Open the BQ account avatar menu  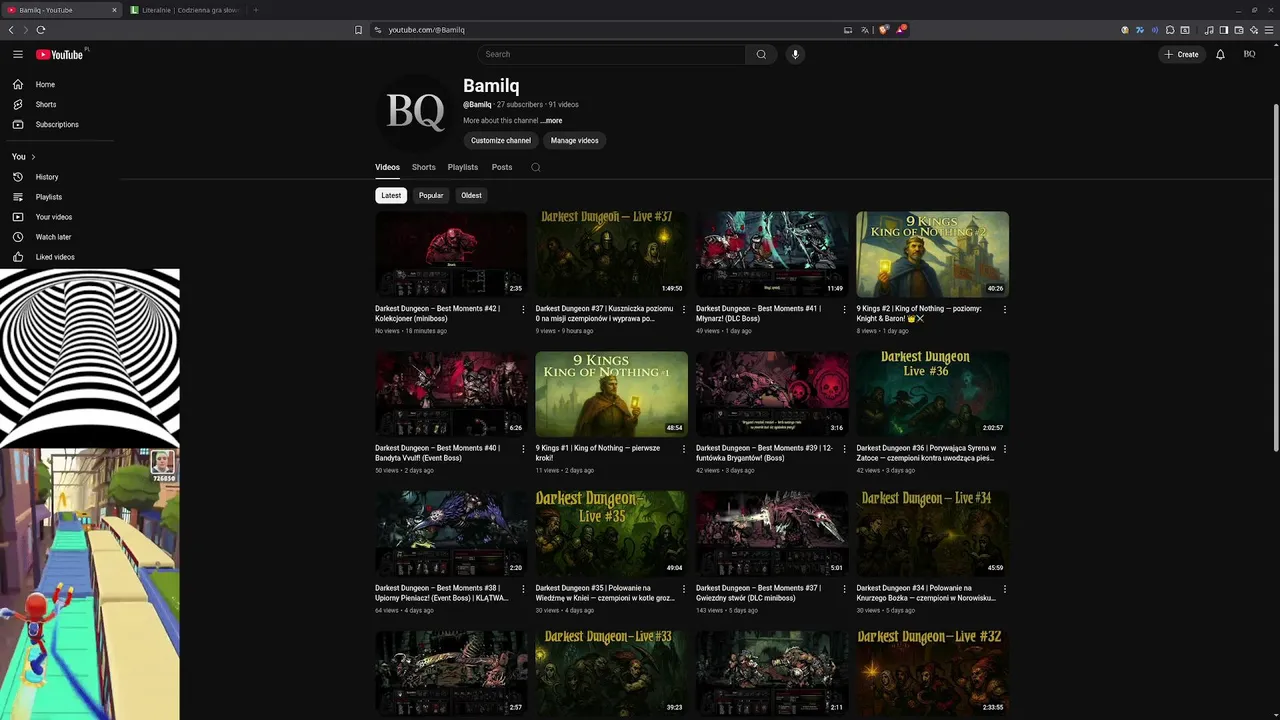pos(1249,54)
